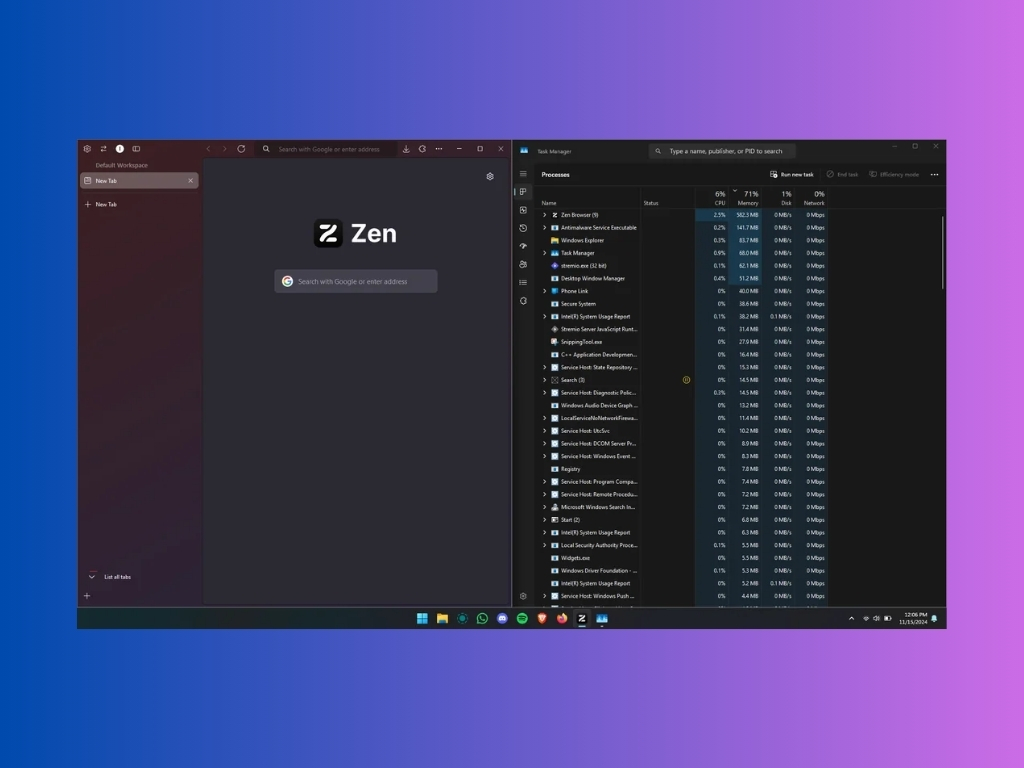This screenshot has height=768, width=1024.
Task: Click the plus New Tab button in Zen sidebar
Action: pos(101,204)
